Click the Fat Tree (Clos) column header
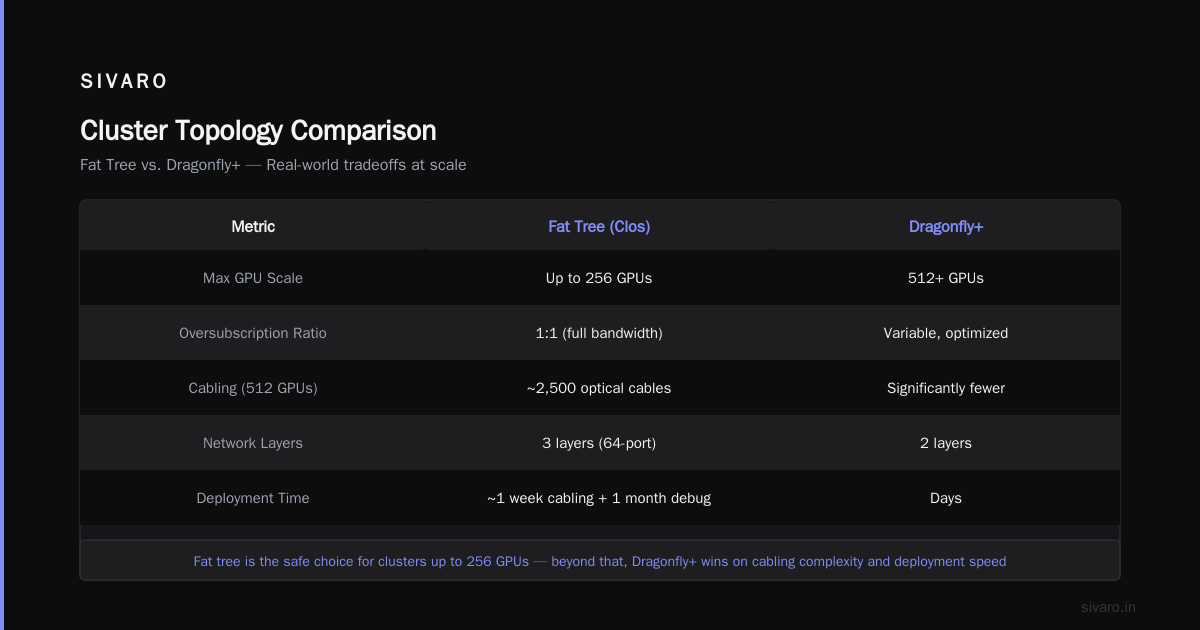Viewport: 1200px width, 630px height. 599,227
